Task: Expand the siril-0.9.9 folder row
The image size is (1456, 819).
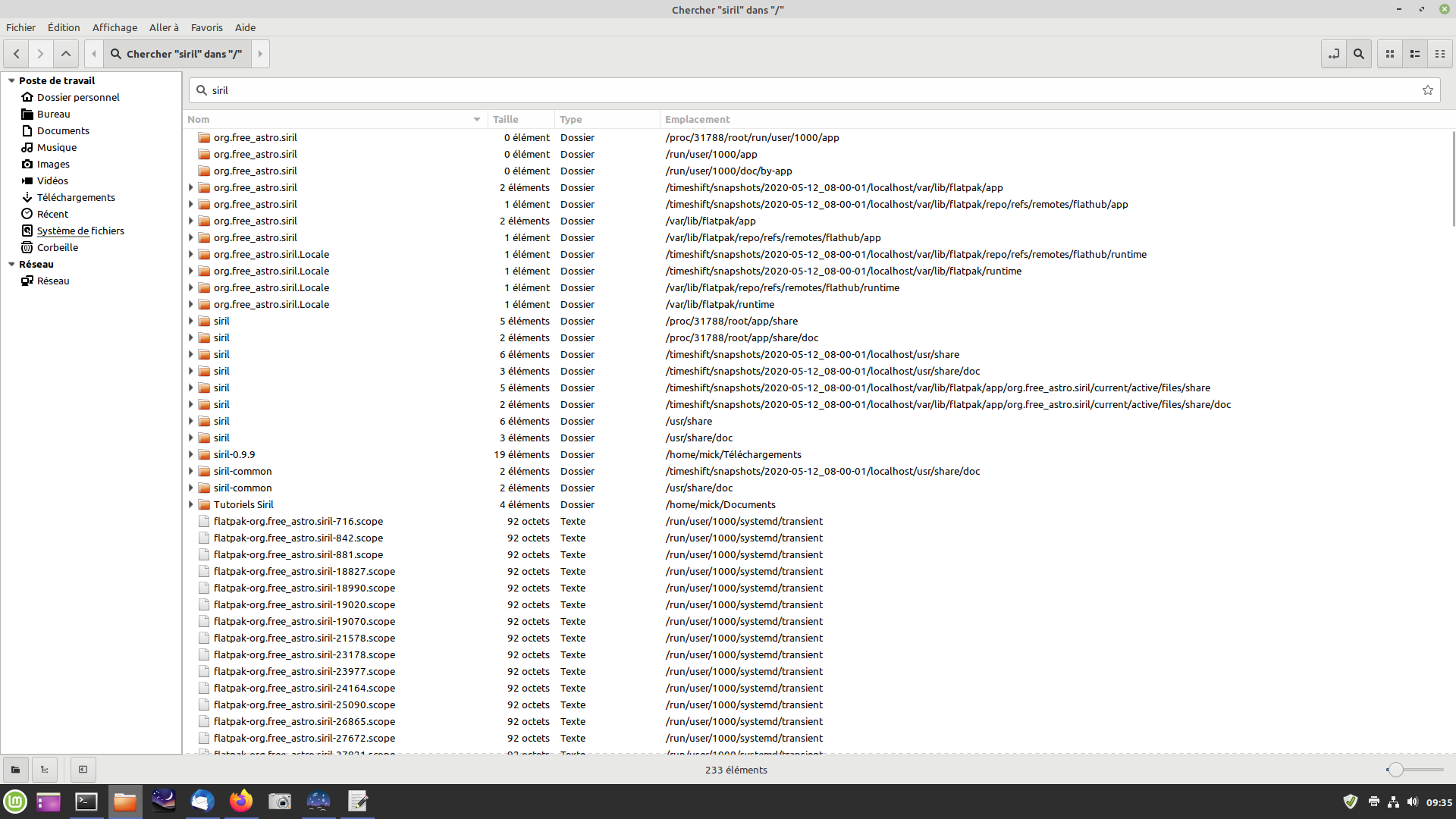Action: pos(191,455)
